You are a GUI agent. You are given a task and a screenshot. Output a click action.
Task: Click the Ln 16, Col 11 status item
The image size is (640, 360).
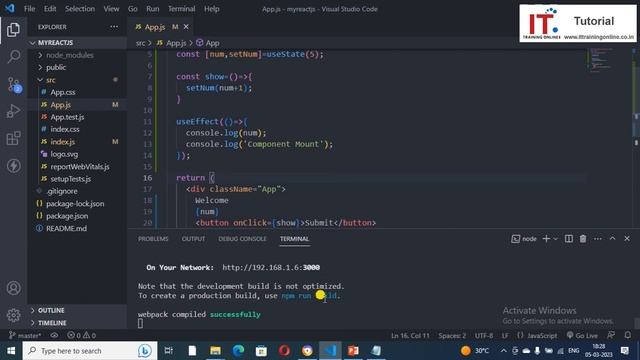tap(410, 336)
